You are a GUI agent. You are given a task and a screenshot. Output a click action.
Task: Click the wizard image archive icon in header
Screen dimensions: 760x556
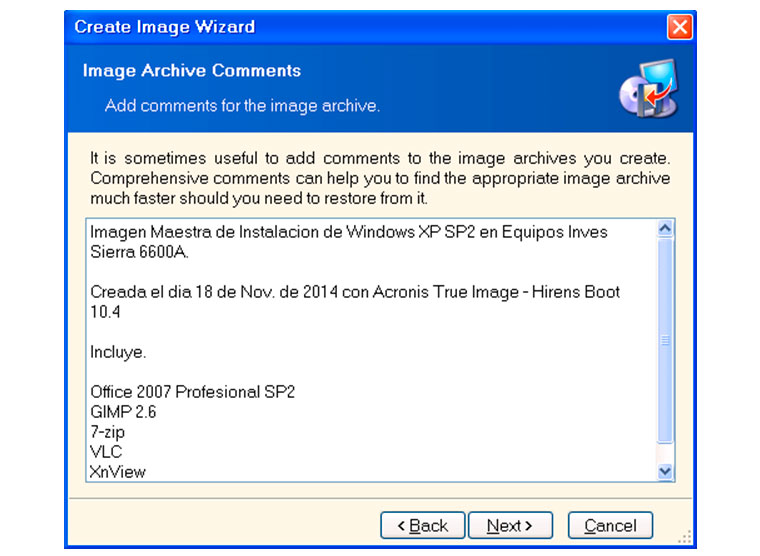pyautogui.click(x=649, y=89)
